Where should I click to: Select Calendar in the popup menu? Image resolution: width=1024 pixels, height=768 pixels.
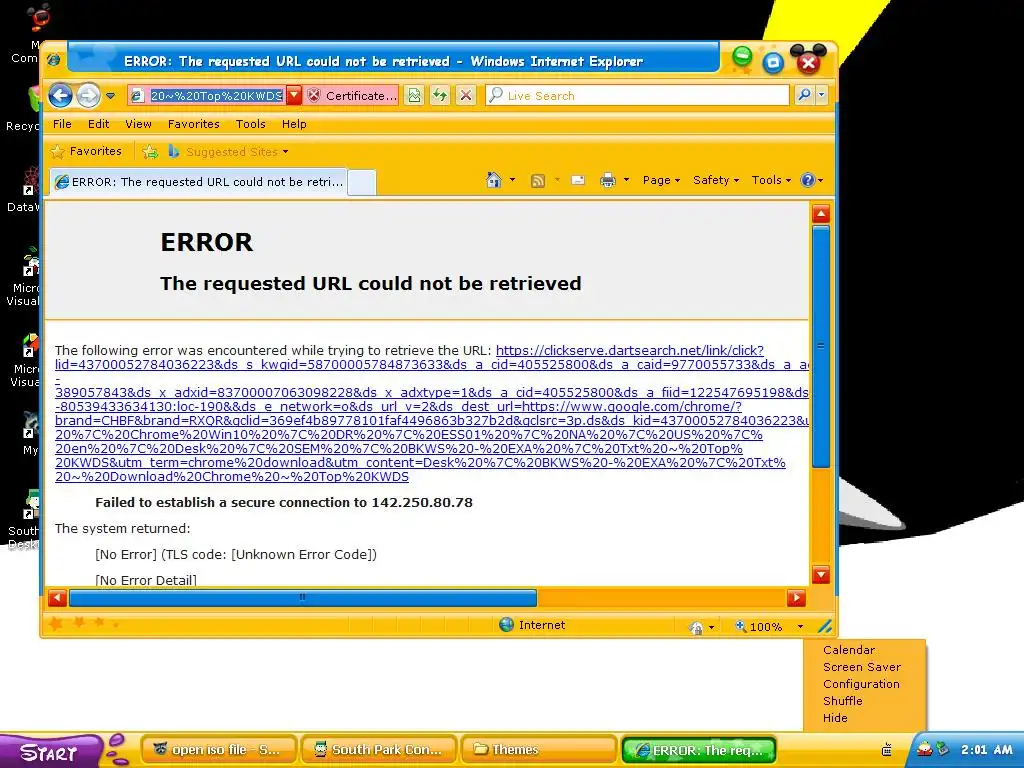(848, 650)
